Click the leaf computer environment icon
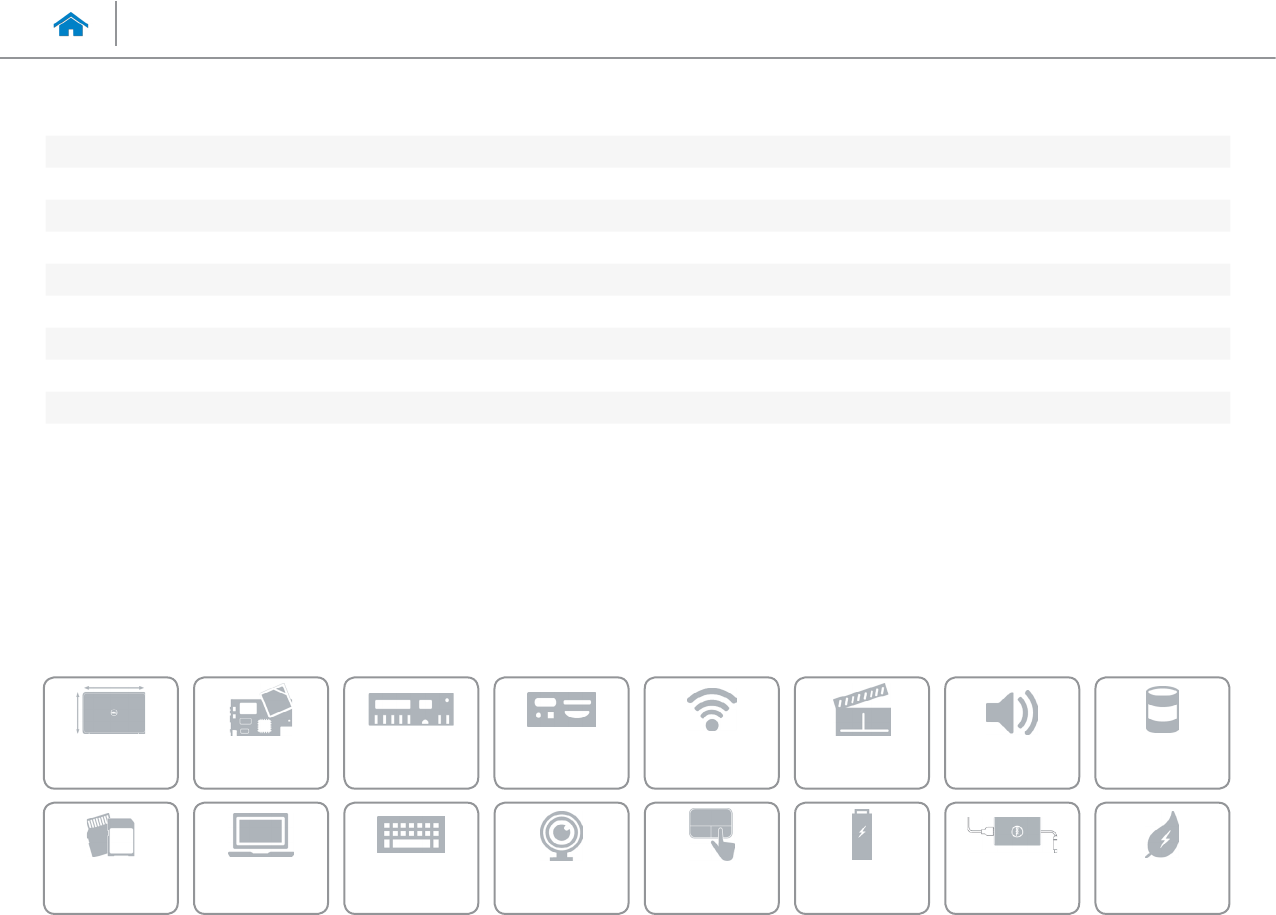1276x915 pixels. 1162,857
